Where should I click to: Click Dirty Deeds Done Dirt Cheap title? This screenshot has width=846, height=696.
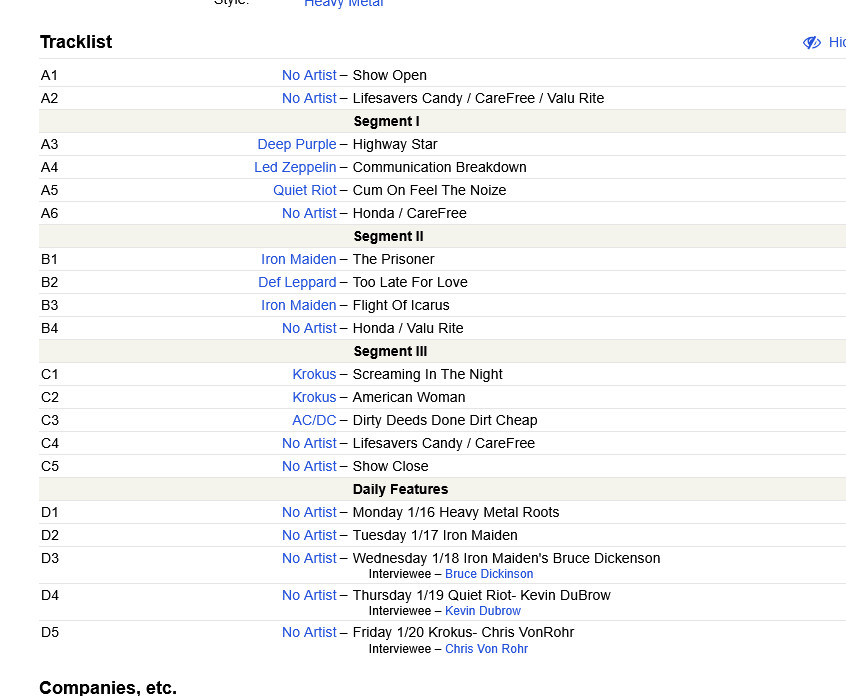tap(445, 420)
